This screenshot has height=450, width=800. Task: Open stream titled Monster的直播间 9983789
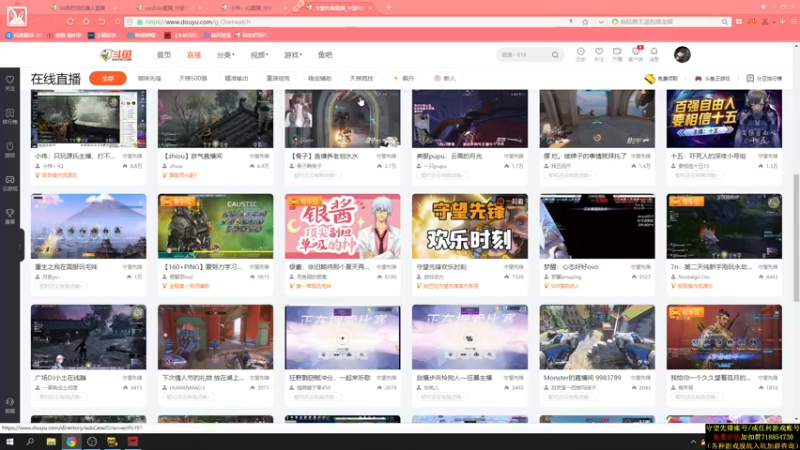click(582, 378)
